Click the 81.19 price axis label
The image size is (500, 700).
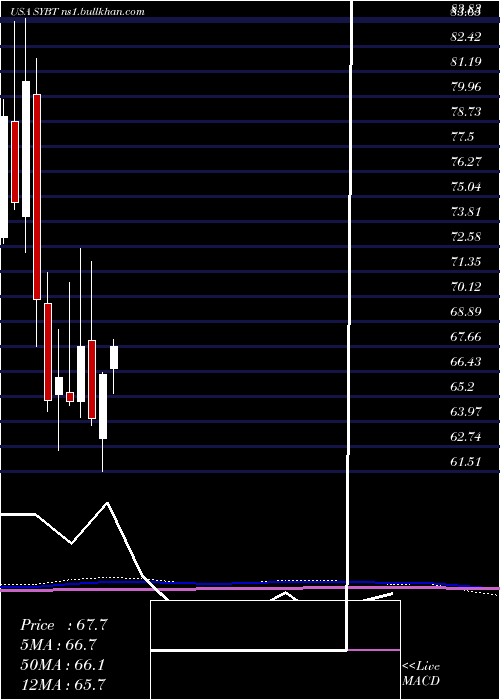466,62
